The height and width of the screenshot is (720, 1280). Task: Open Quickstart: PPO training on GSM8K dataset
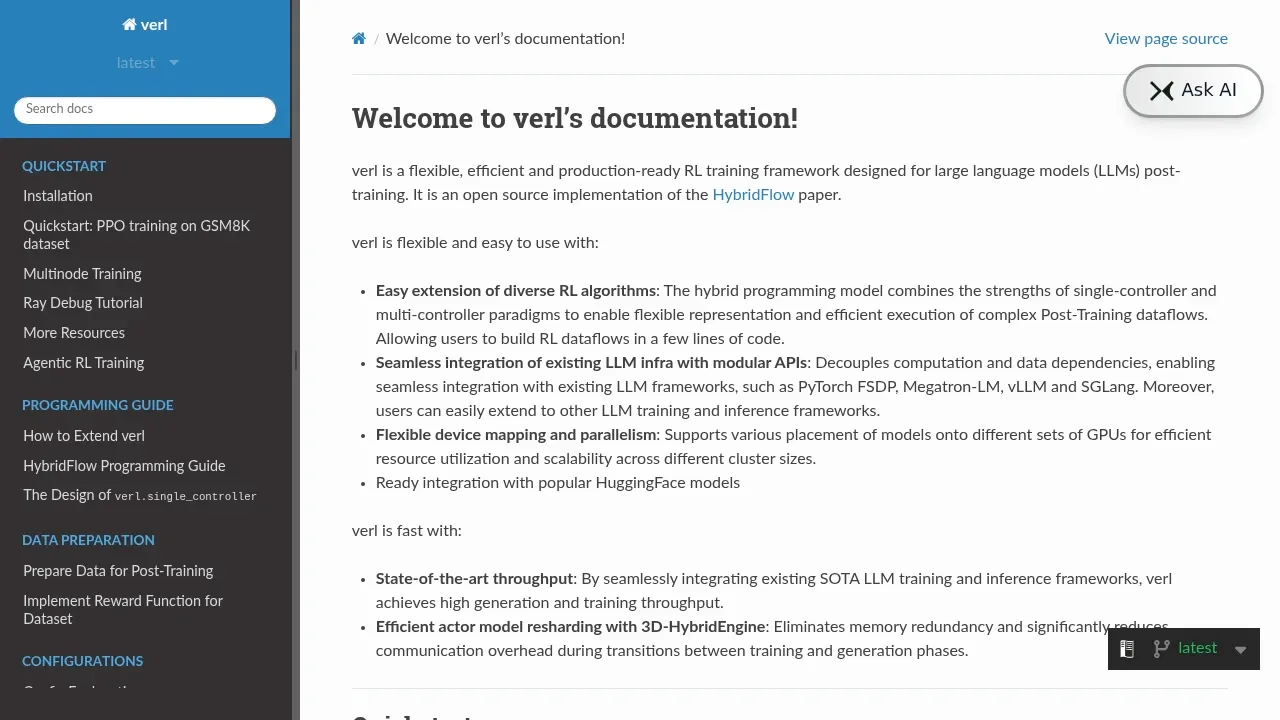[x=137, y=235]
